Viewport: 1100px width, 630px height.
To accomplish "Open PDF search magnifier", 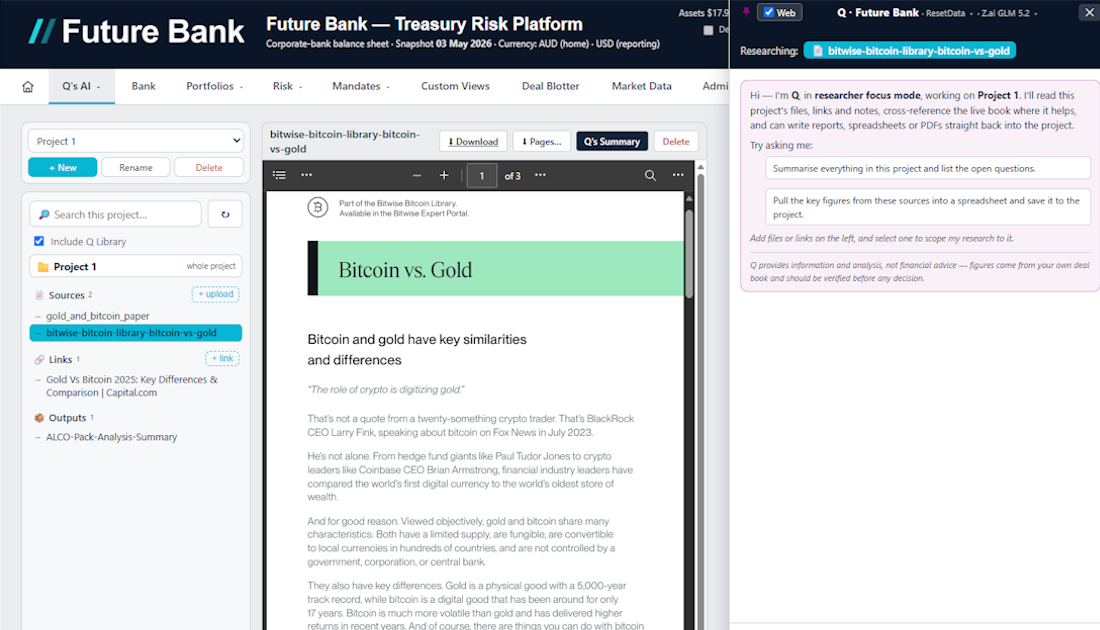I will point(650,175).
